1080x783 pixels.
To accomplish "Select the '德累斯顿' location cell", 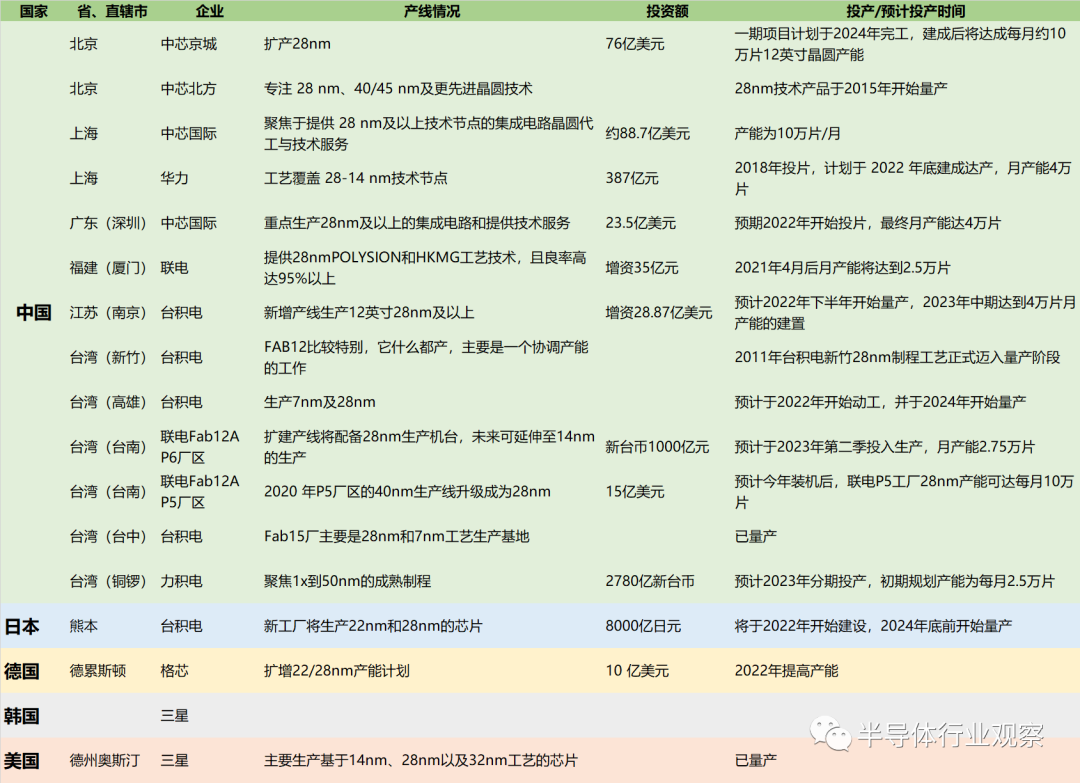I will (98, 671).
